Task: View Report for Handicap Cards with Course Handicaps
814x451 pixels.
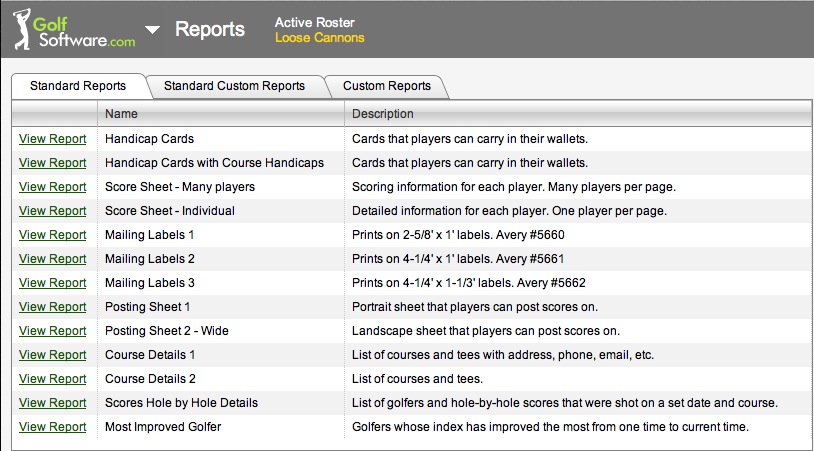Action: point(52,163)
